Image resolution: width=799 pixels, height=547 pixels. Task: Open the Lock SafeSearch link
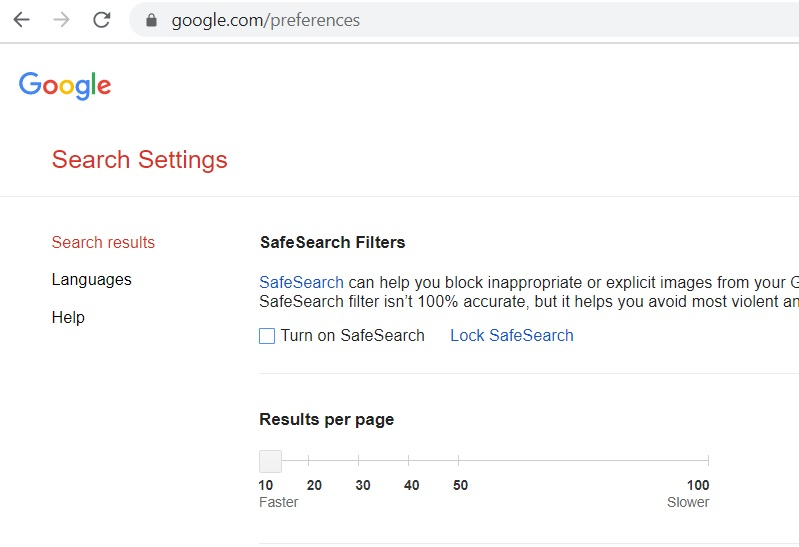[x=511, y=336]
